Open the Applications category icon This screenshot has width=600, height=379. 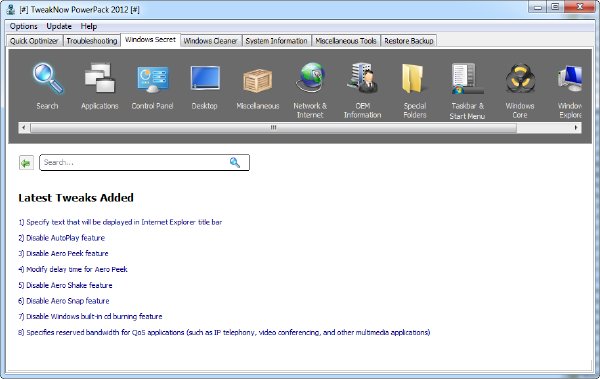point(99,78)
